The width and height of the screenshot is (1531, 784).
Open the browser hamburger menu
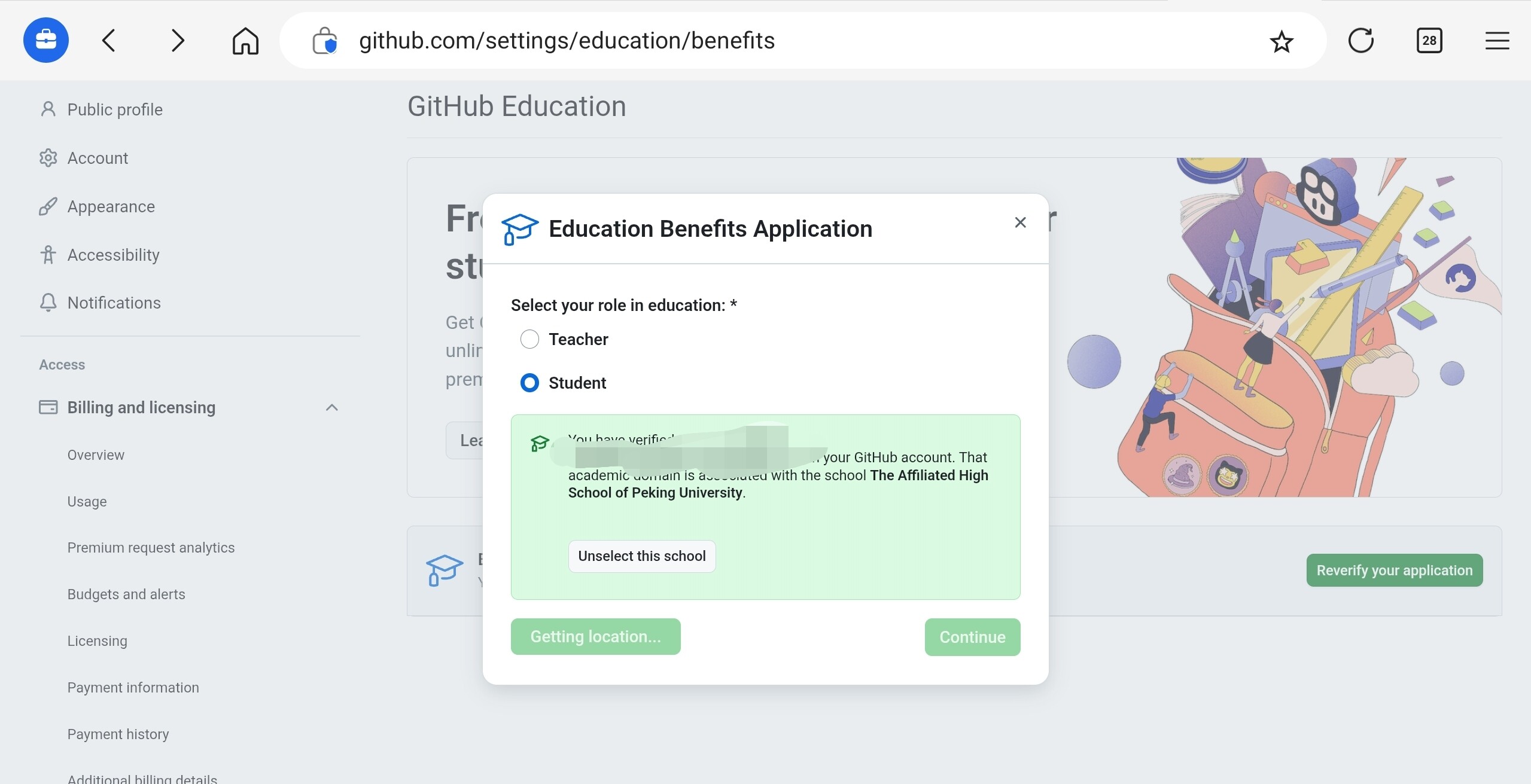pyautogui.click(x=1497, y=41)
